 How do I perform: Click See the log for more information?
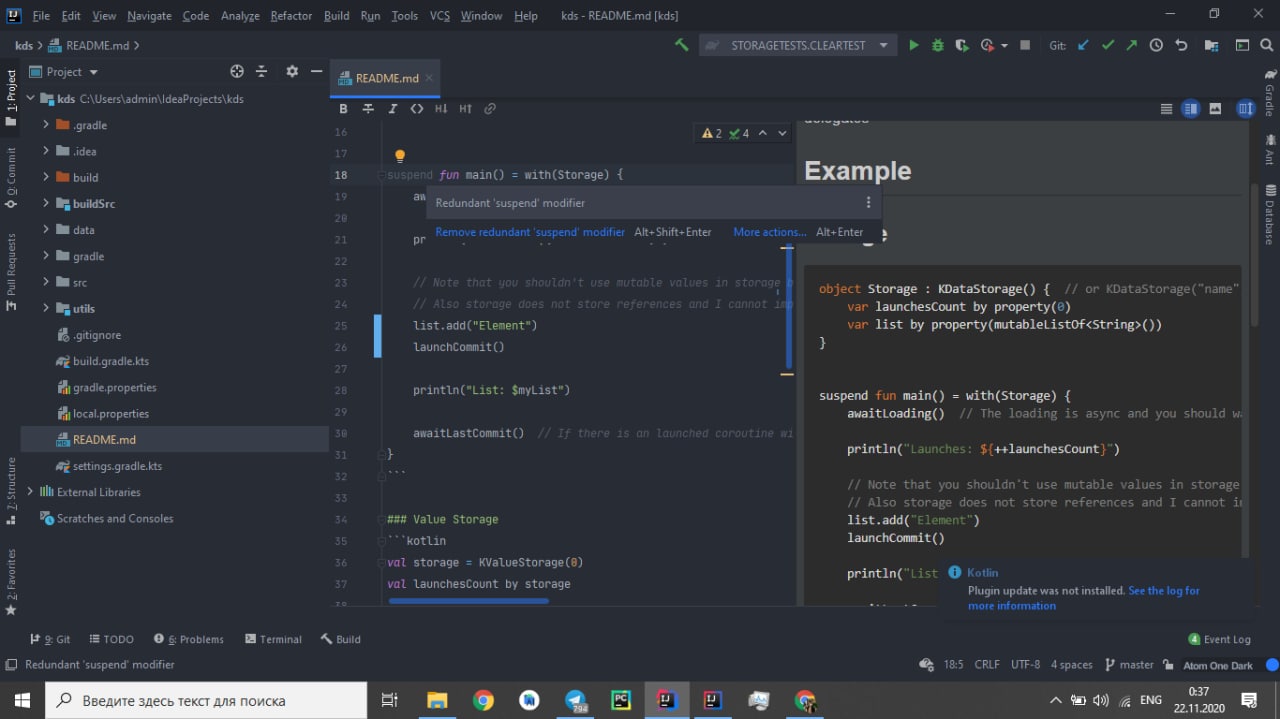[x=1084, y=598]
